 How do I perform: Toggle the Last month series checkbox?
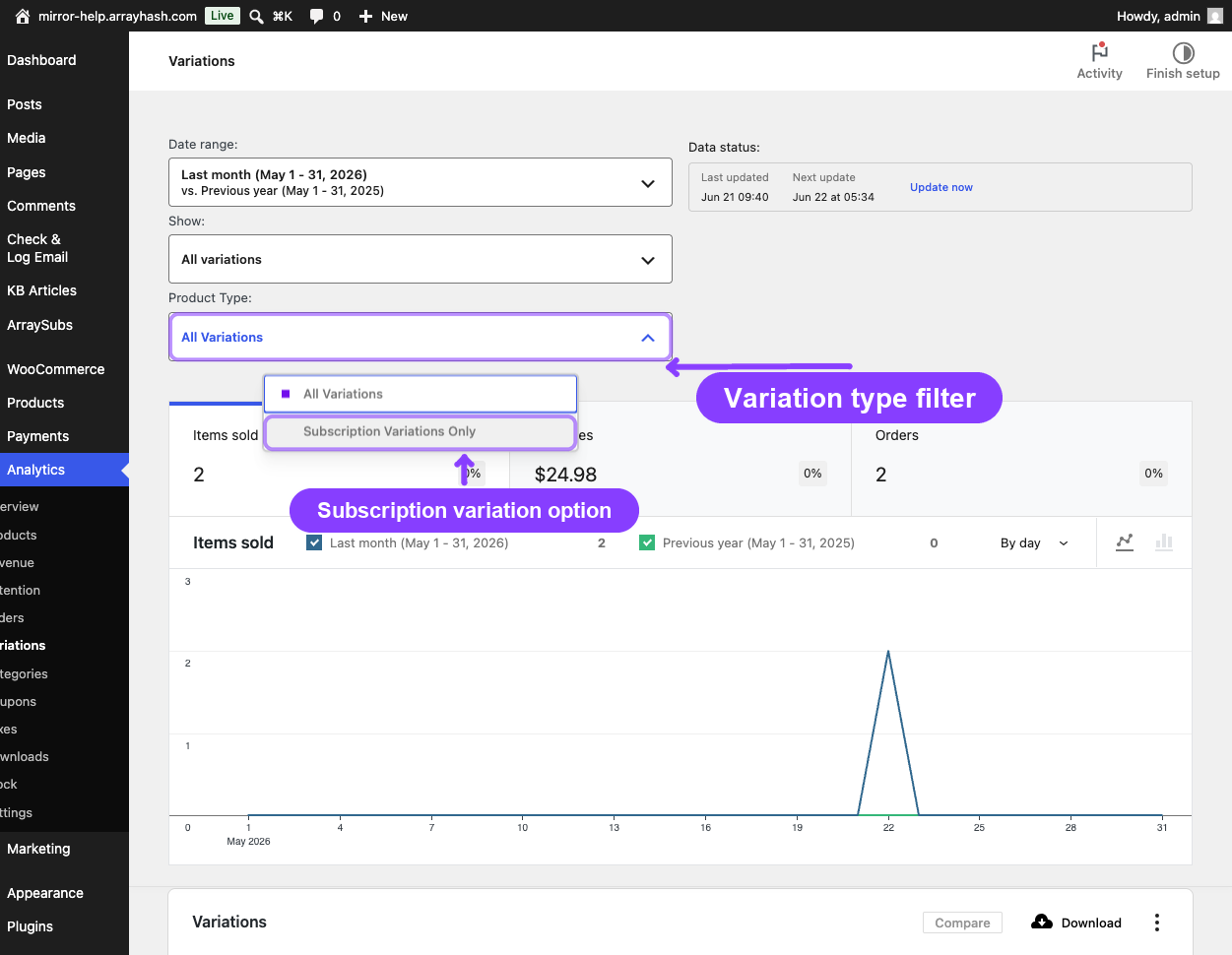coord(315,542)
